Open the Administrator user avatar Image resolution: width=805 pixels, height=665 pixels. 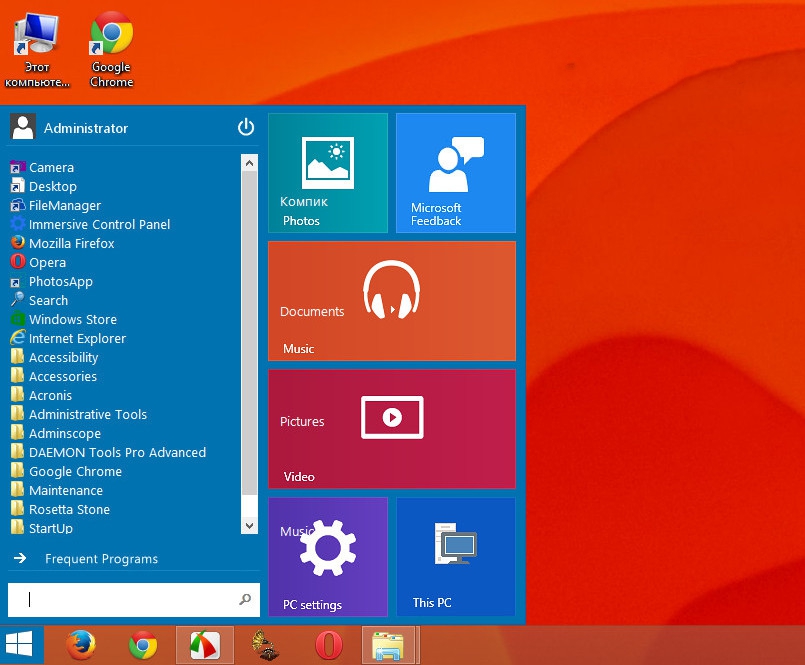[x=23, y=127]
